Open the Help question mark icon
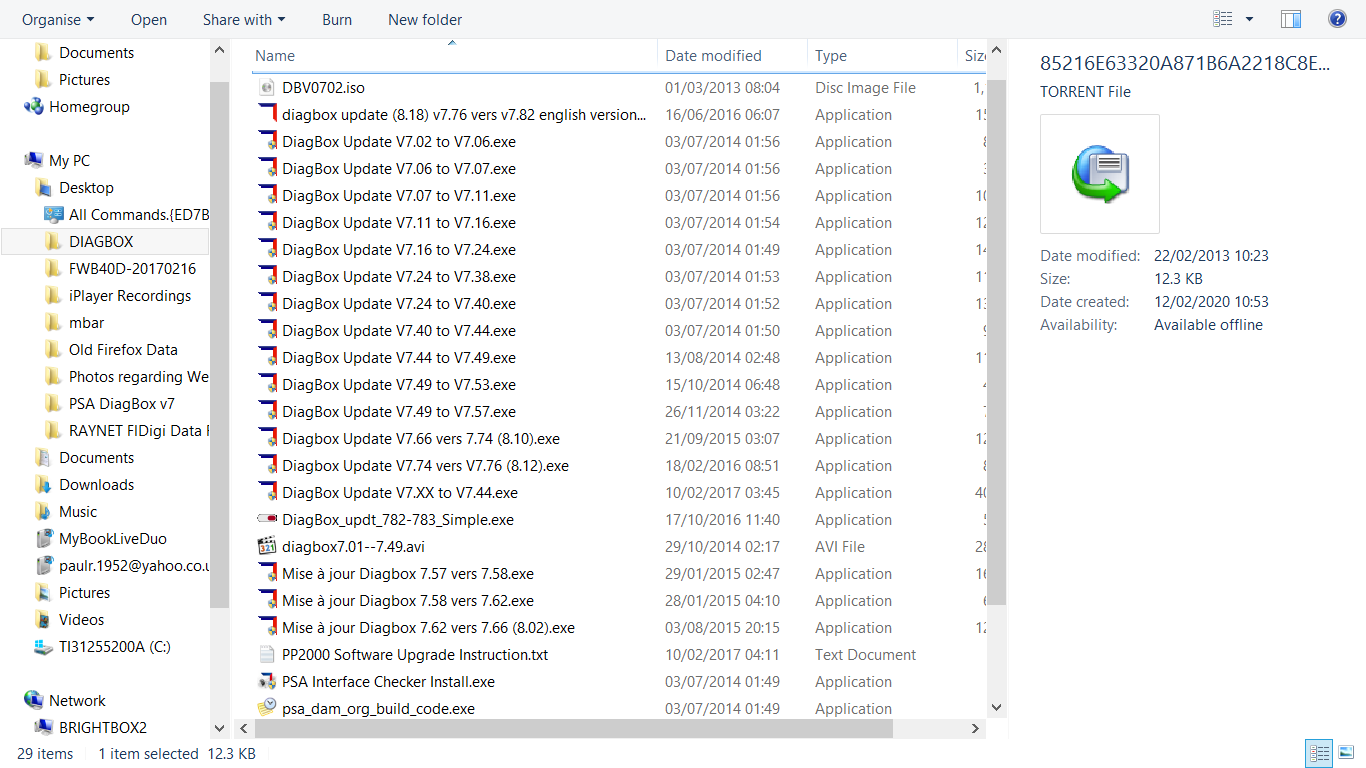Image resolution: width=1366 pixels, height=768 pixels. point(1337,19)
